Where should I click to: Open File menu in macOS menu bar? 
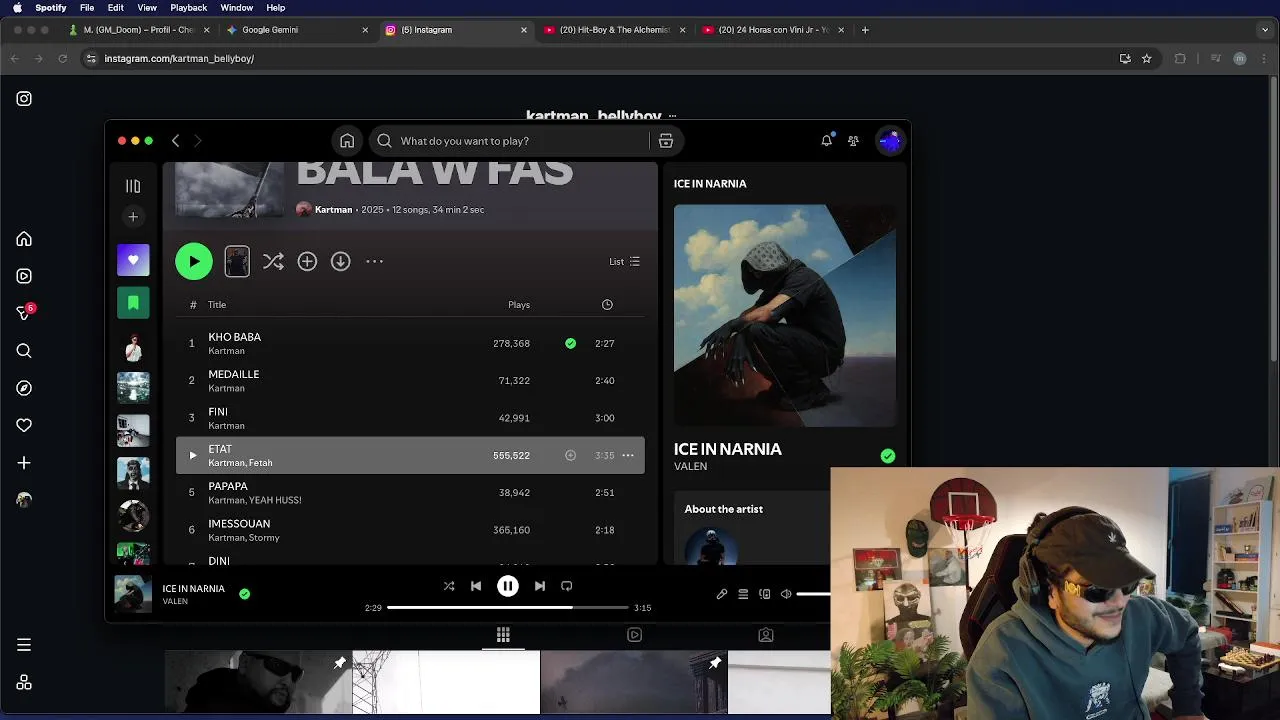coord(87,8)
